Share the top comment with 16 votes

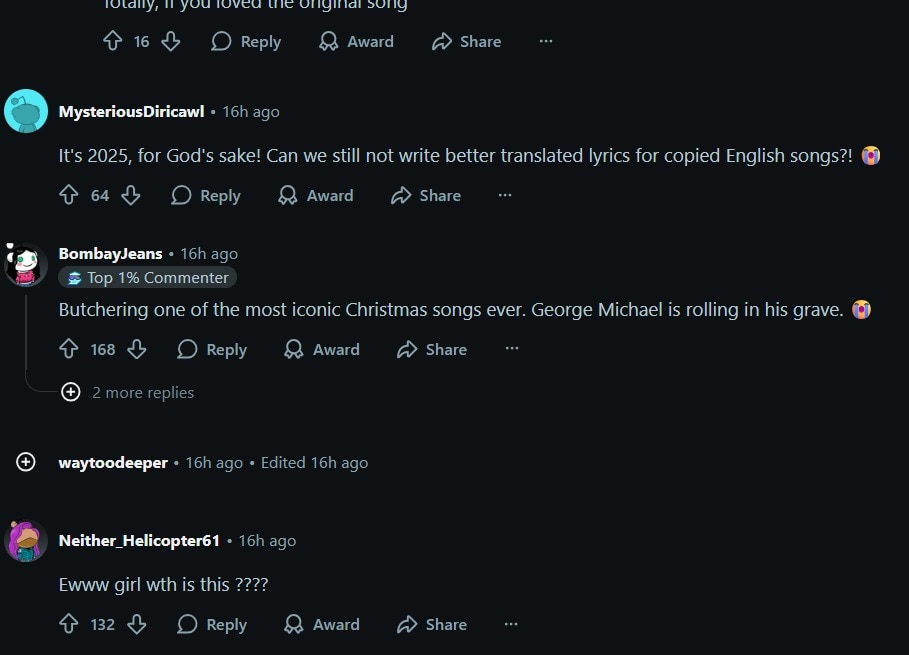tap(466, 41)
